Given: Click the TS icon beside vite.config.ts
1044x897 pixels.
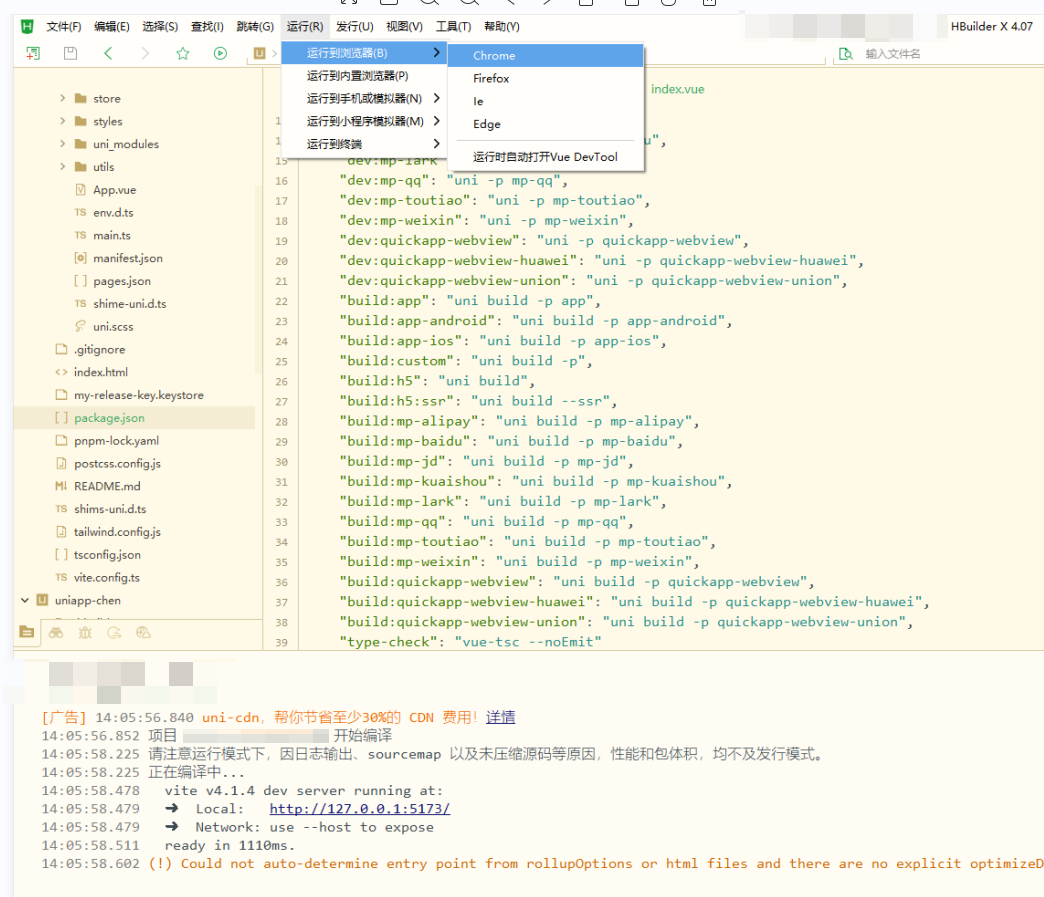Looking at the screenshot, I should [x=61, y=577].
